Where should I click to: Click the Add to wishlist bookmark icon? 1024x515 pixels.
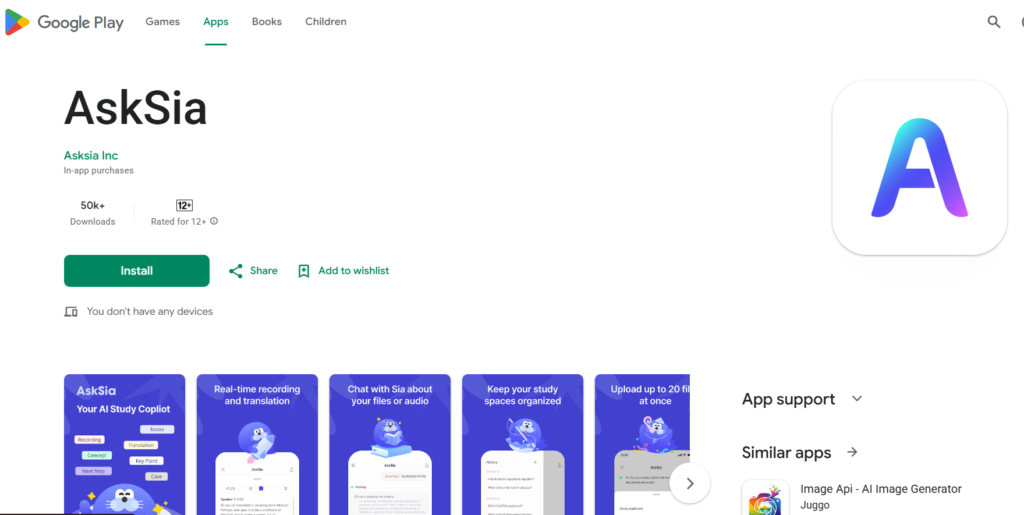click(303, 271)
